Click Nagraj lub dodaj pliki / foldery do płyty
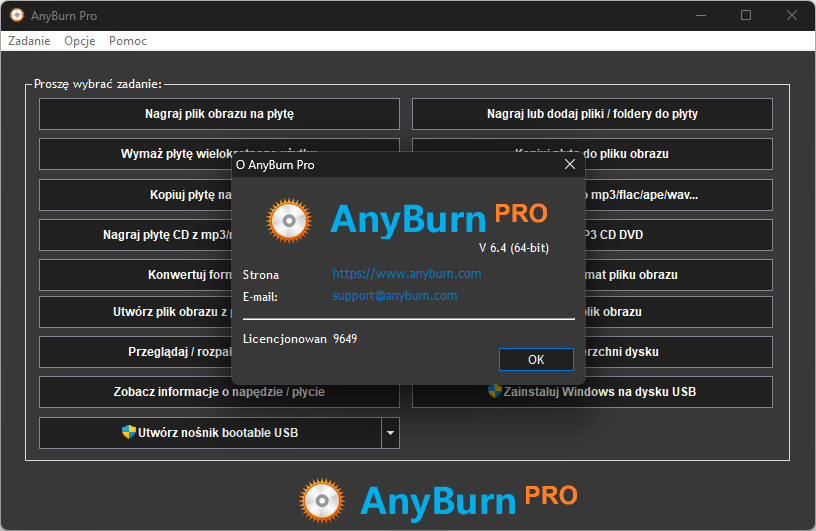Image resolution: width=816 pixels, height=531 pixels. [592, 114]
